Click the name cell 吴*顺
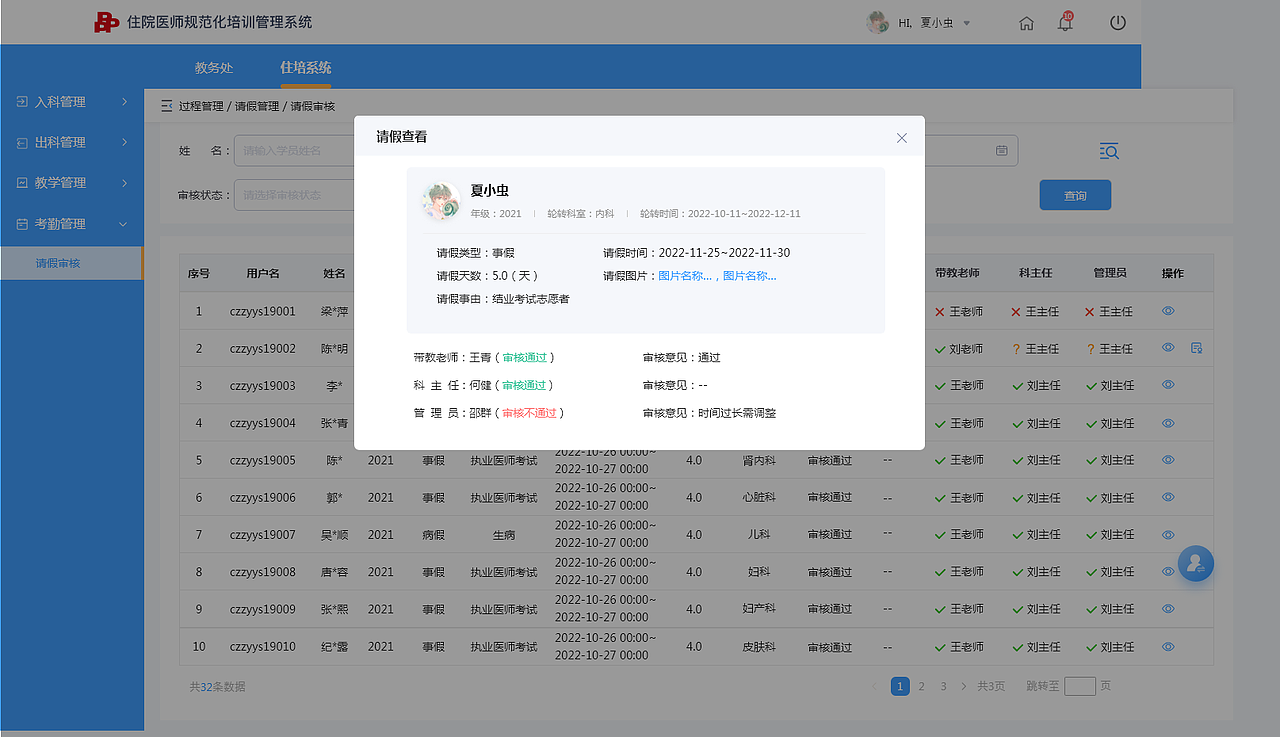 334,535
